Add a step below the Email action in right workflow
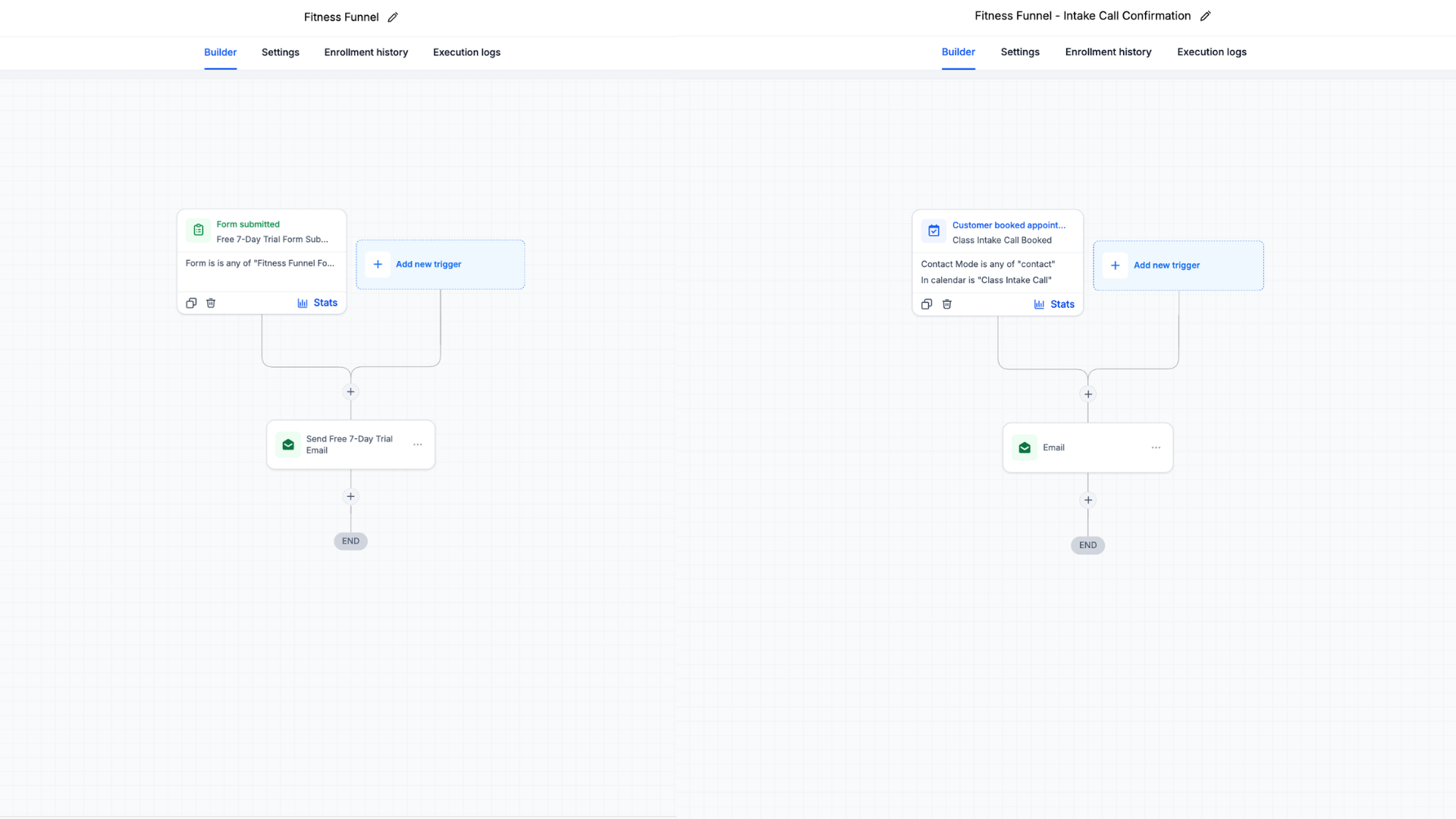 pyautogui.click(x=1088, y=500)
